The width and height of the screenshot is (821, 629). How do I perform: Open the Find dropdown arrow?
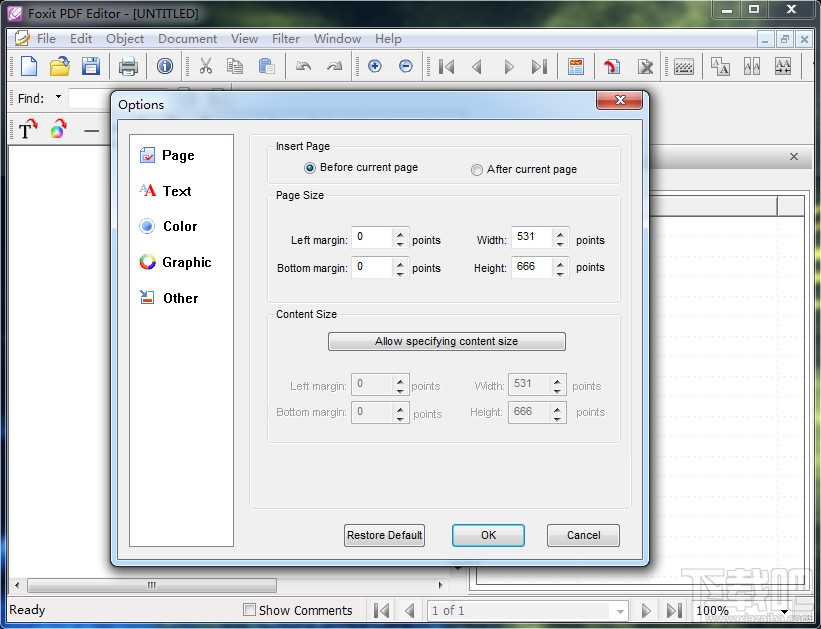click(57, 98)
